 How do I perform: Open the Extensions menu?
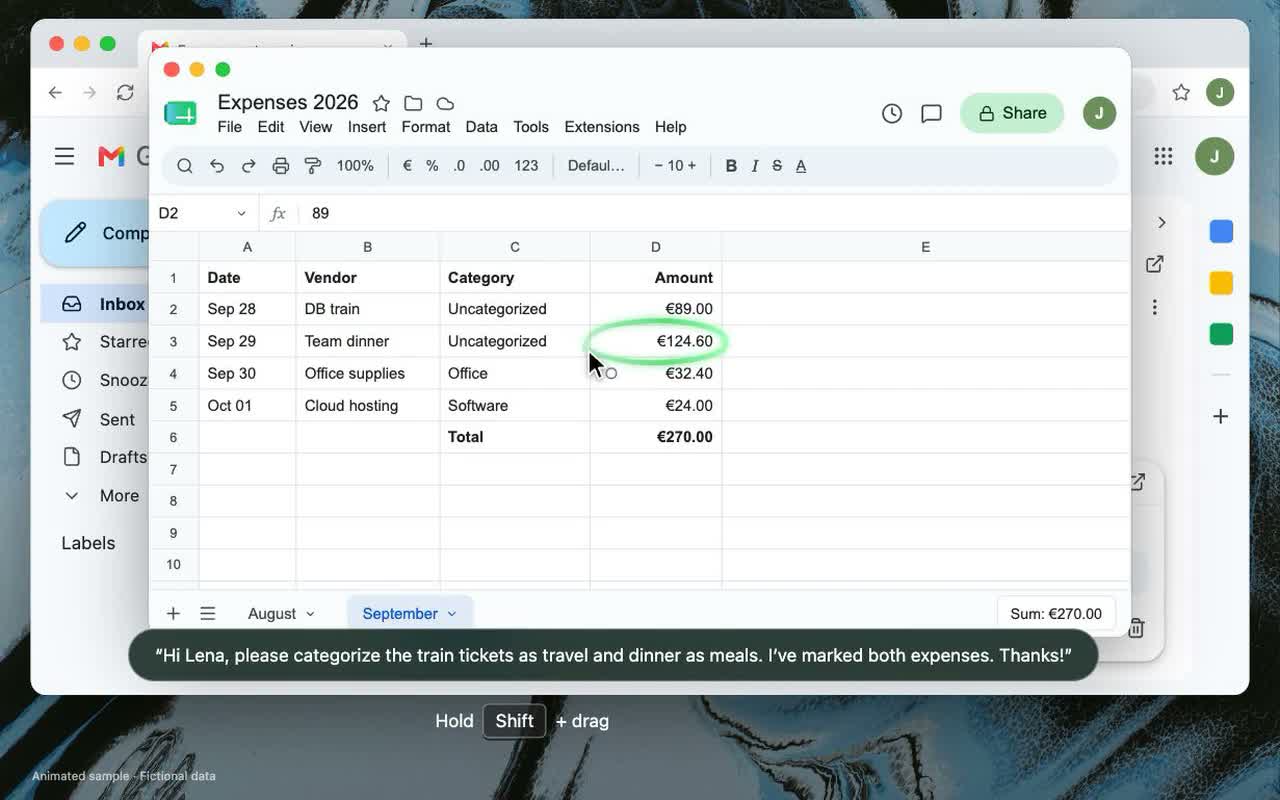[x=602, y=127]
